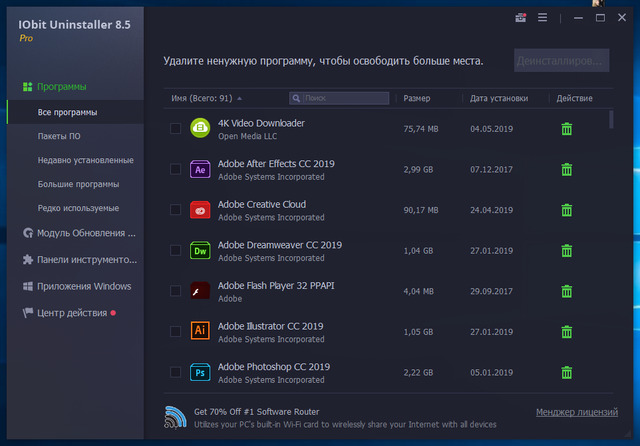Open Приложения Windows section

[x=76, y=286]
